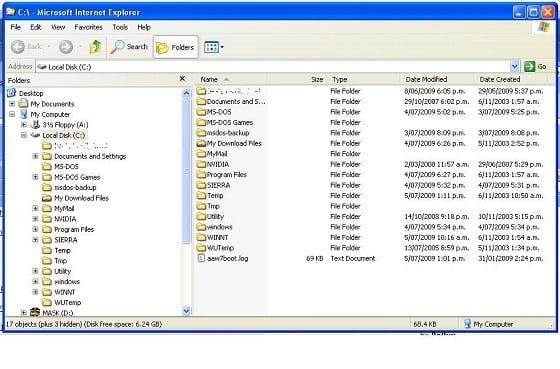Select MS-DOS Games folder icon in list
560x369 pixels.
(201, 122)
